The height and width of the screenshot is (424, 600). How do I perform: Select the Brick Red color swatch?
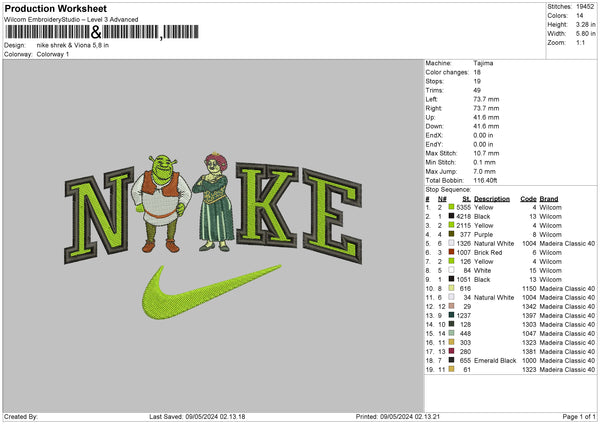(x=451, y=252)
